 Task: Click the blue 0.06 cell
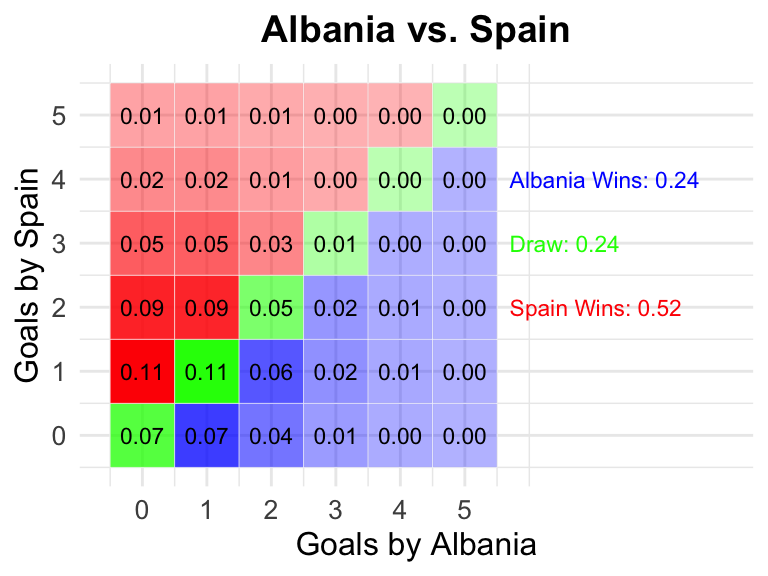pyautogui.click(x=271, y=372)
